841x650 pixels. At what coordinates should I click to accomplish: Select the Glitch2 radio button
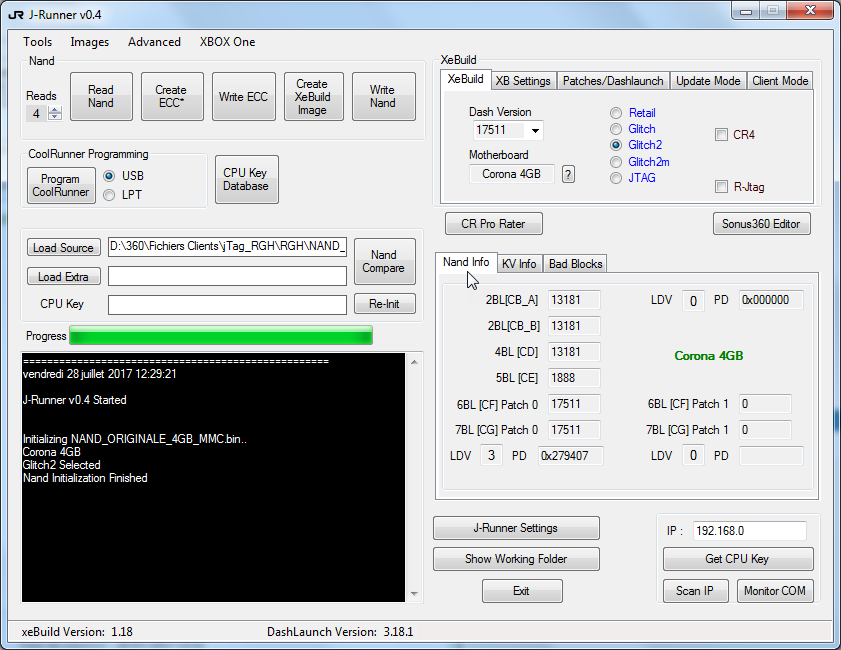pos(616,145)
